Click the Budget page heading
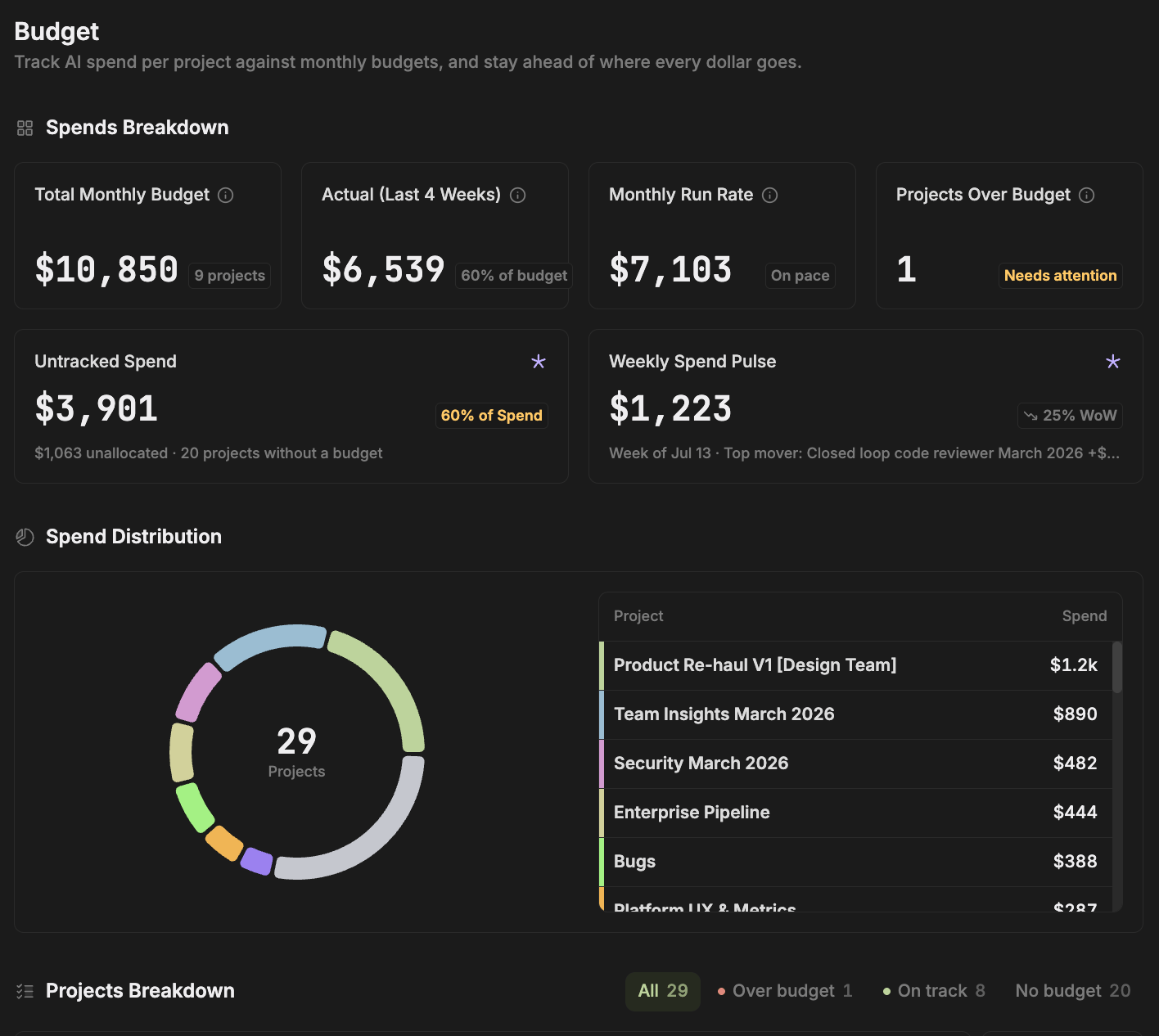Screen dimensions: 1159x1036 [56, 32]
